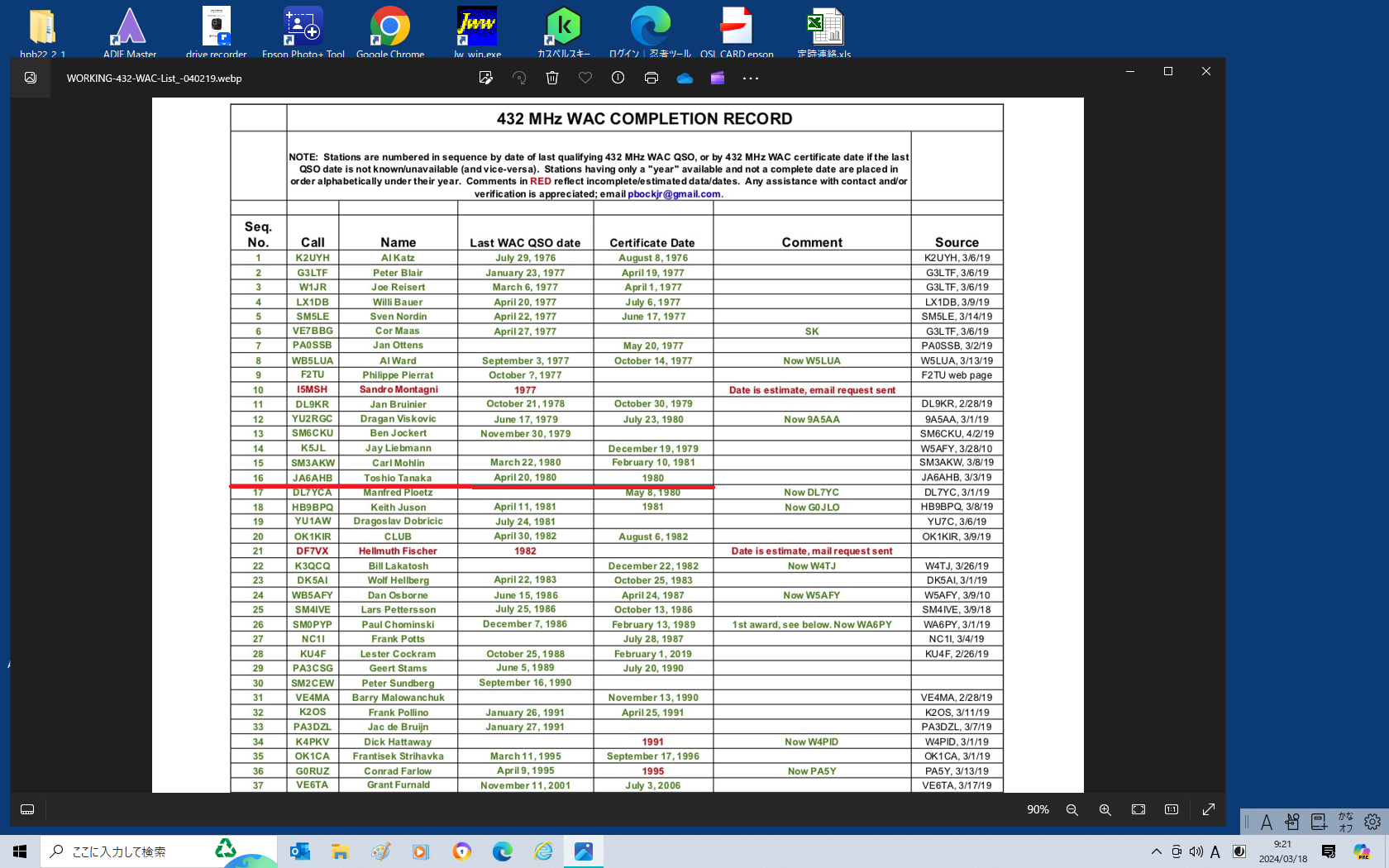Viewport: 1389px width, 868px height.
Task: Open the image editor from the toolbar
Action: pos(485,78)
